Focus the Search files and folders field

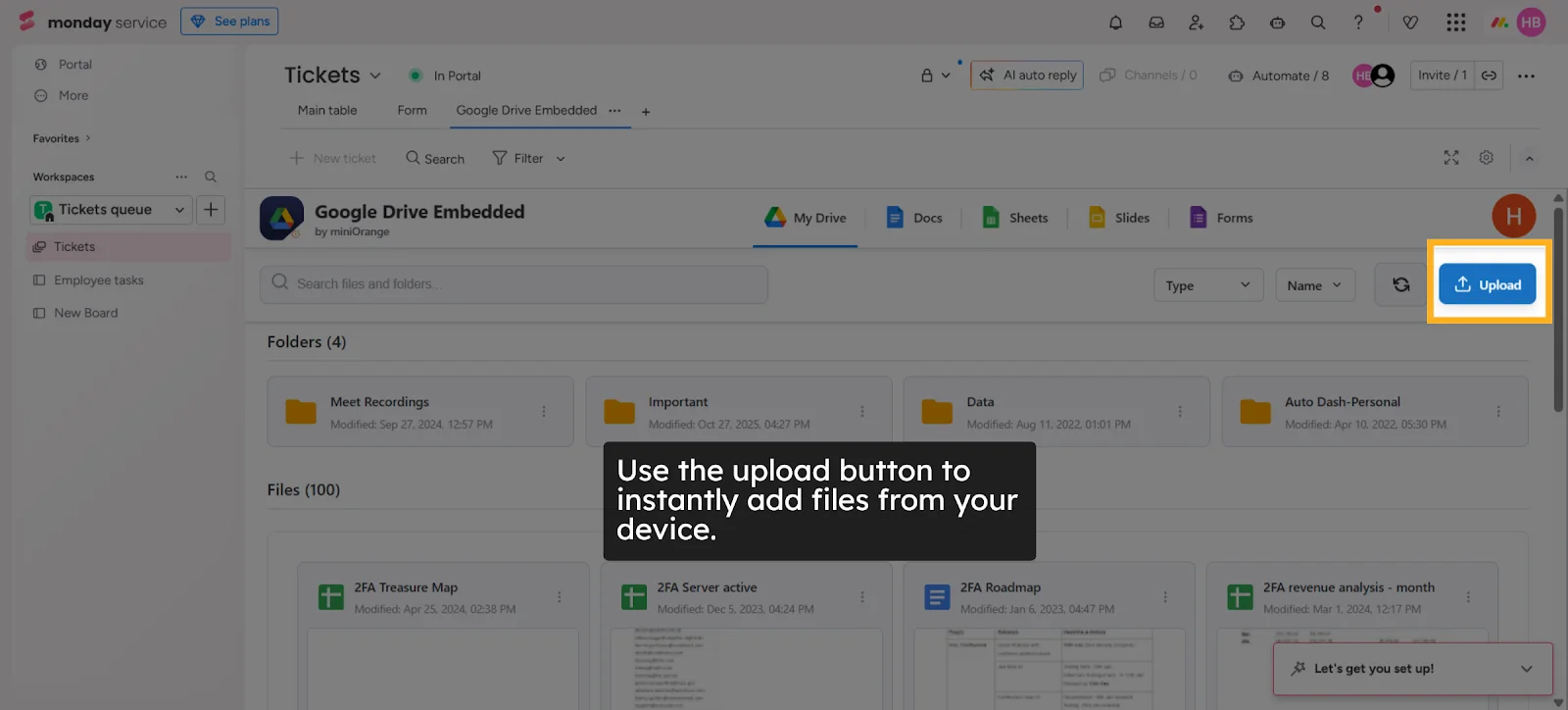click(x=514, y=284)
